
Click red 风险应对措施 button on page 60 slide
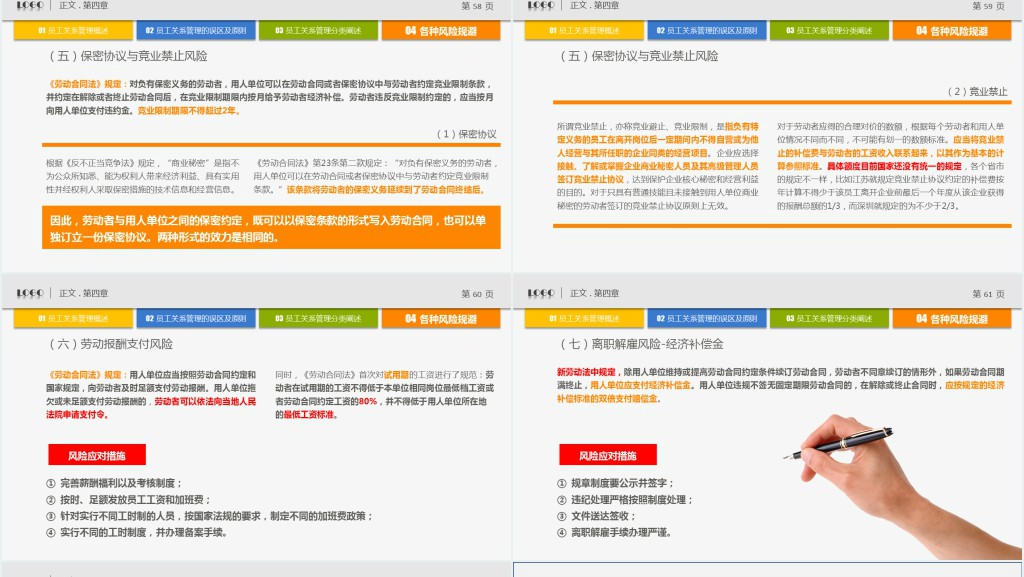coord(97,455)
